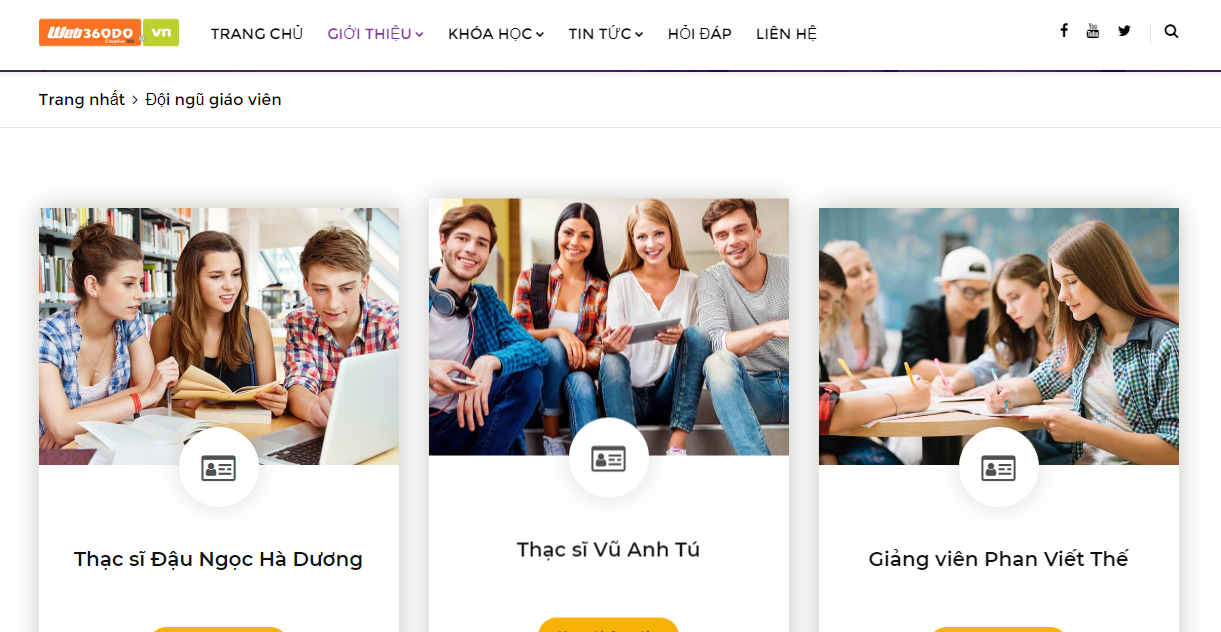
Task: Open the Liên hệ menu item
Action: click(x=787, y=34)
